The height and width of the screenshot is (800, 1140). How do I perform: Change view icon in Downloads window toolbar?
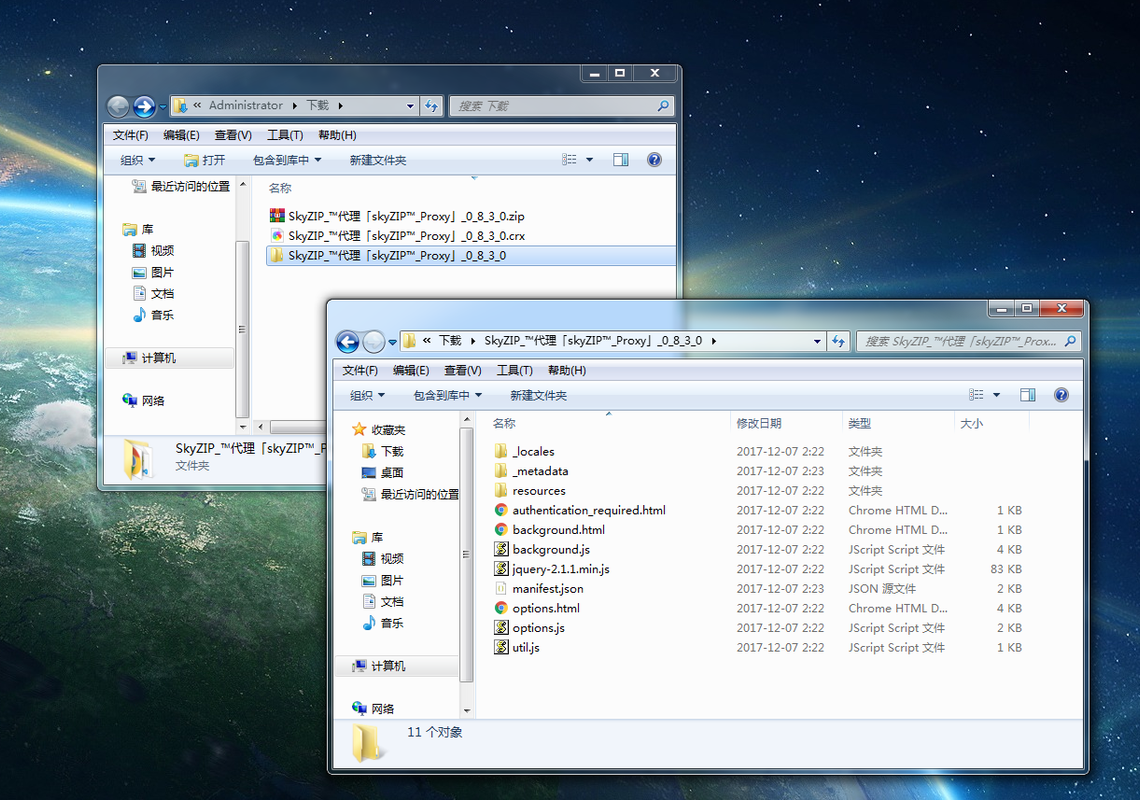(x=569, y=160)
